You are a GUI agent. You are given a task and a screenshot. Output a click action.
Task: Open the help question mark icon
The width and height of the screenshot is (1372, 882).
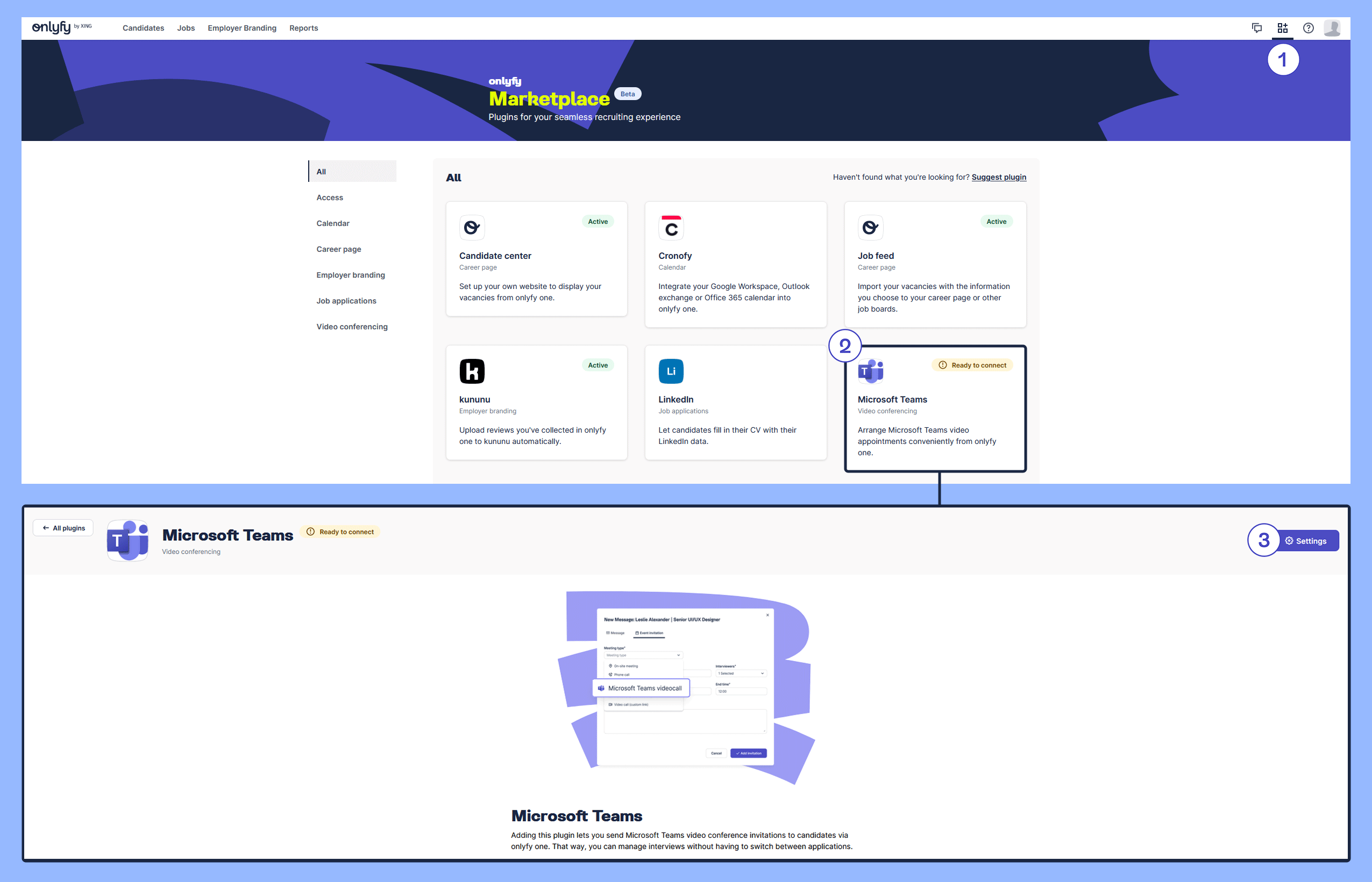click(1309, 27)
